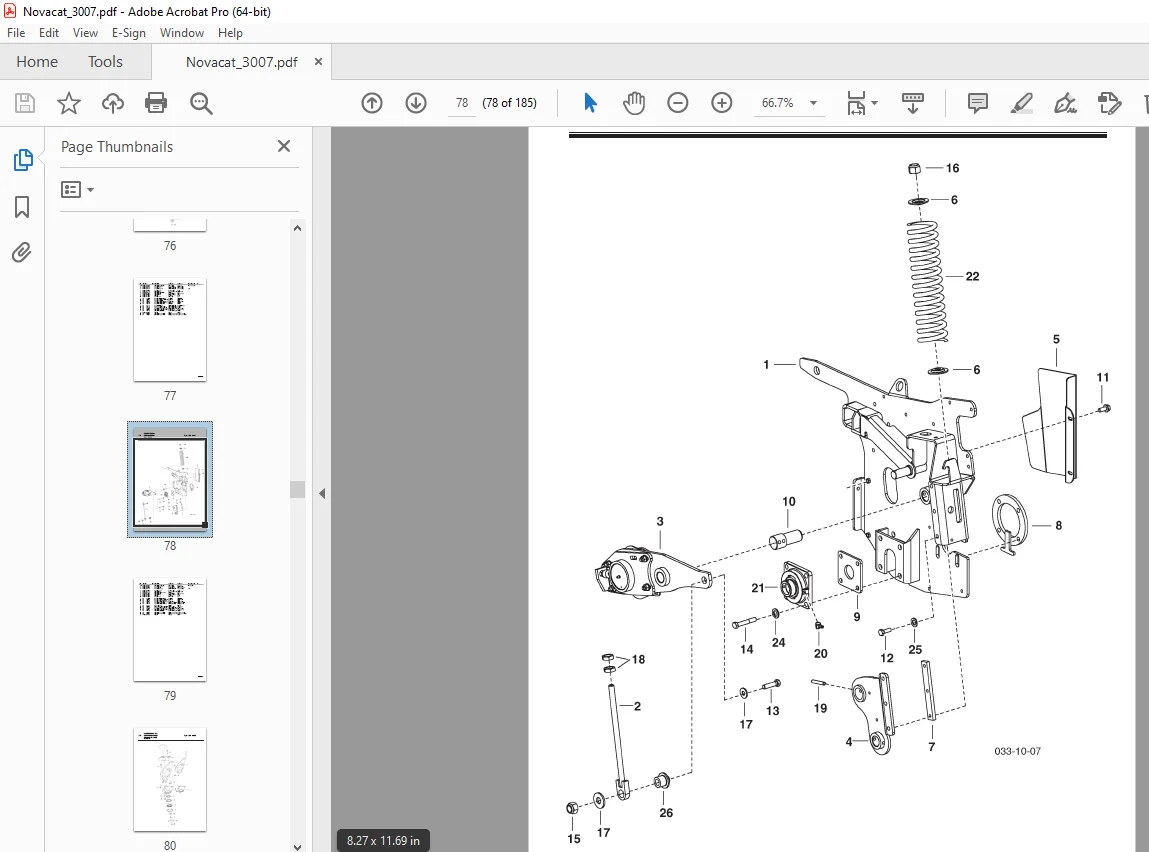The image size is (1149, 852).
Task: Open Bookmarks panel icon
Action: [x=22, y=207]
